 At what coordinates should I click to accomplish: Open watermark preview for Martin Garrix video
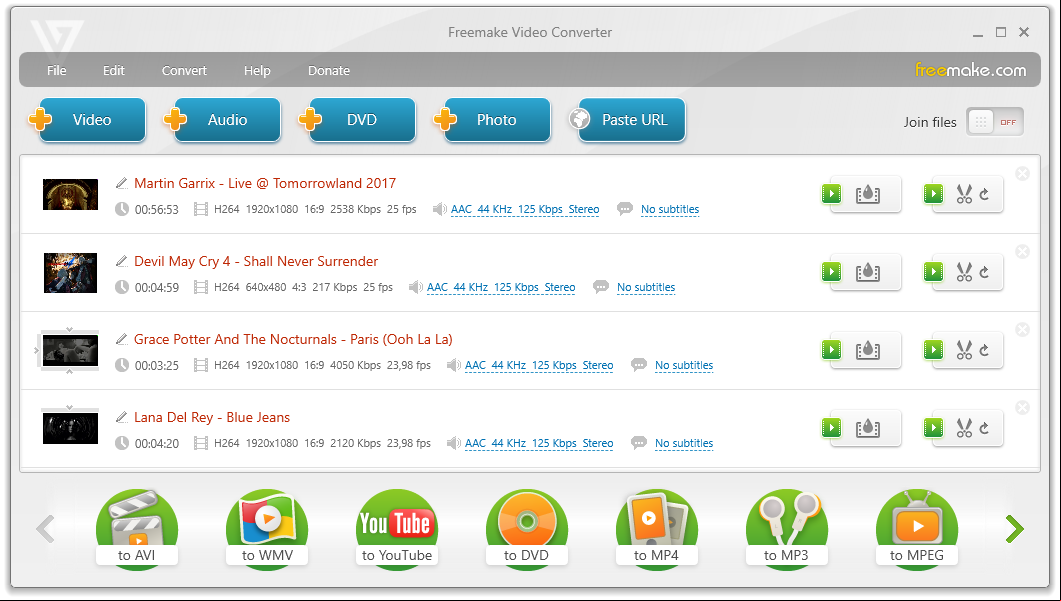pos(861,194)
